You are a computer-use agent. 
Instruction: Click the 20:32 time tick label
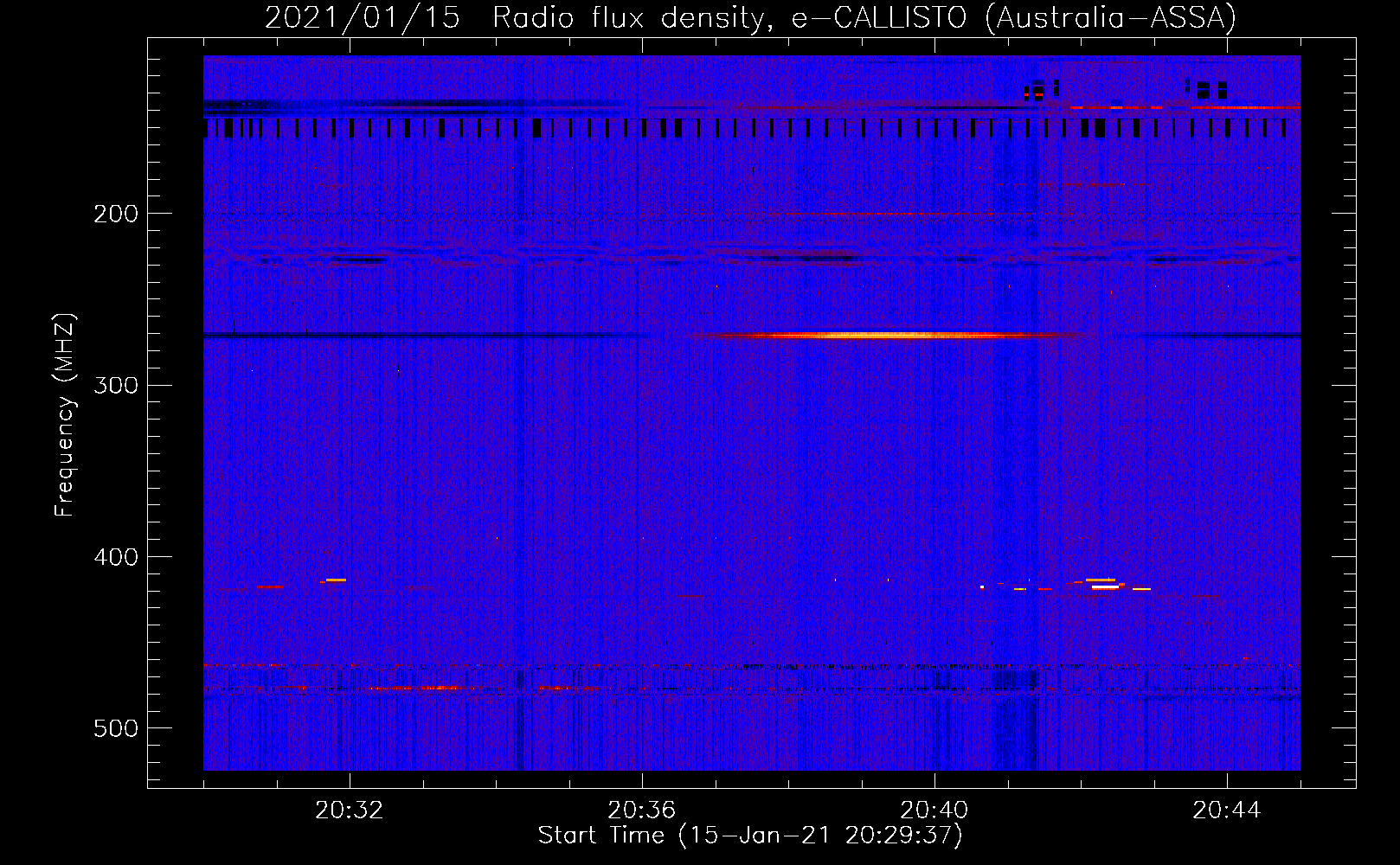coord(350,811)
